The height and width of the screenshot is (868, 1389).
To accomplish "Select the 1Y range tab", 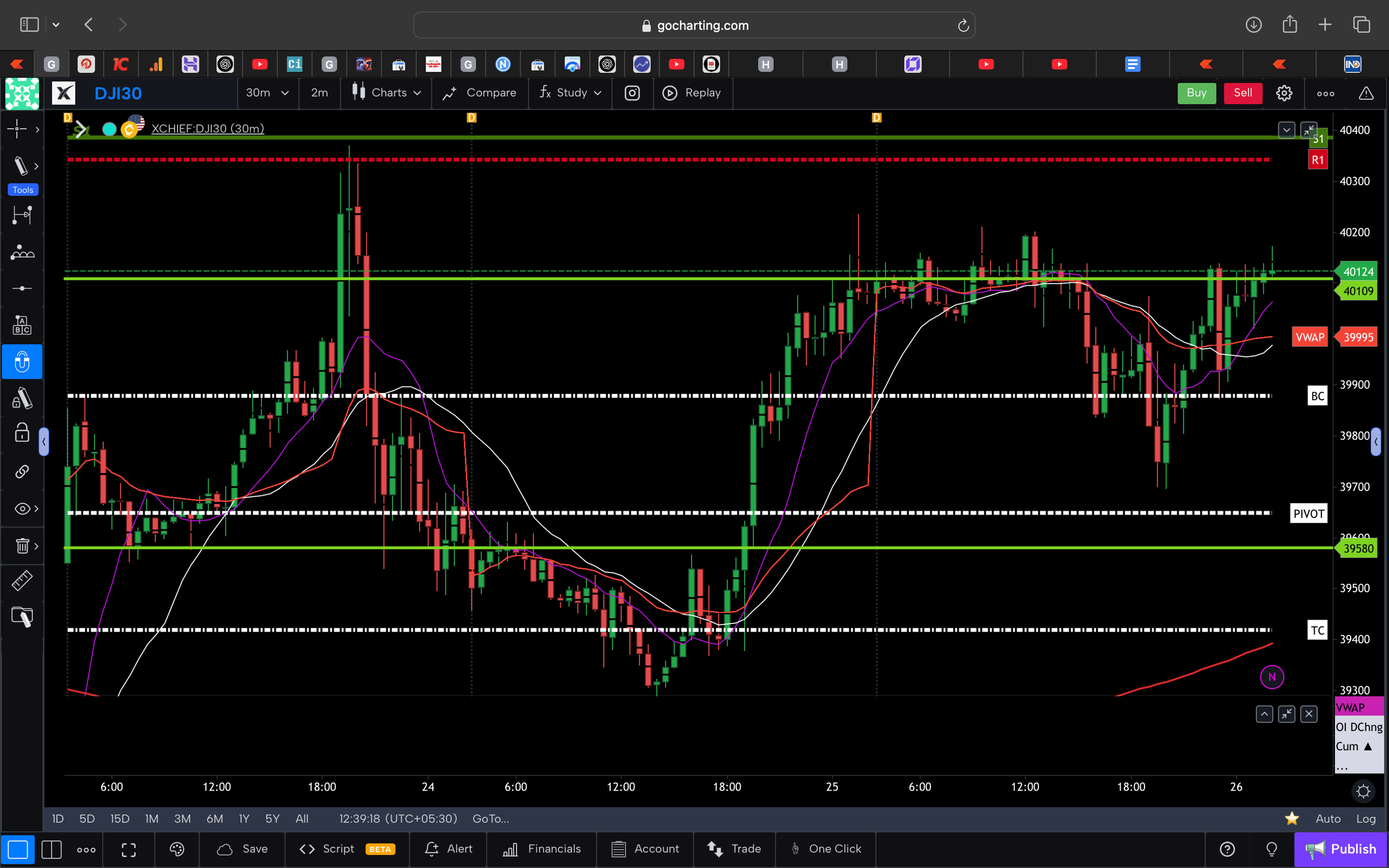I will click(x=243, y=818).
